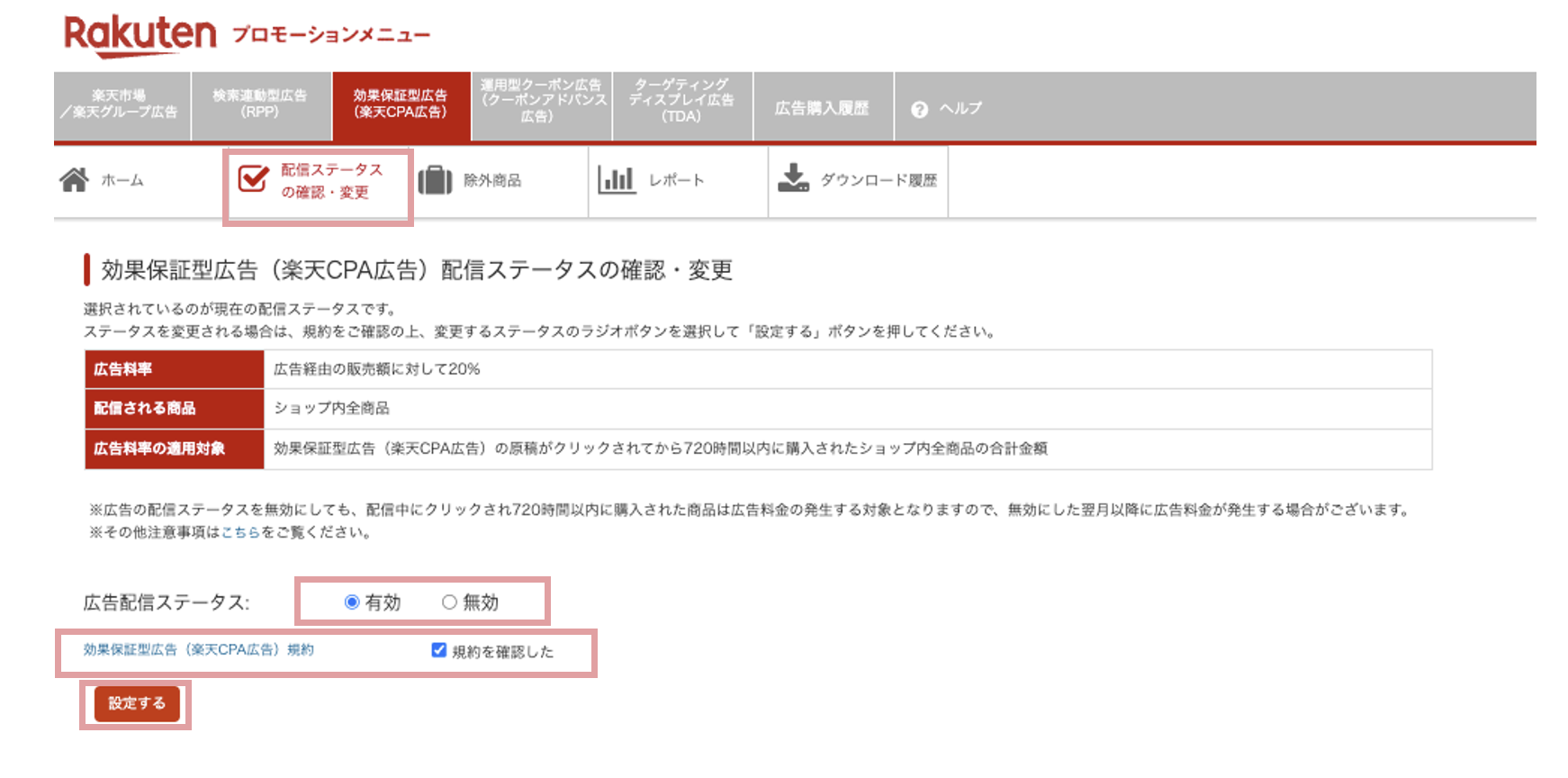Select the 無効 radio button
This screenshot has width=1568, height=778.
click(449, 602)
